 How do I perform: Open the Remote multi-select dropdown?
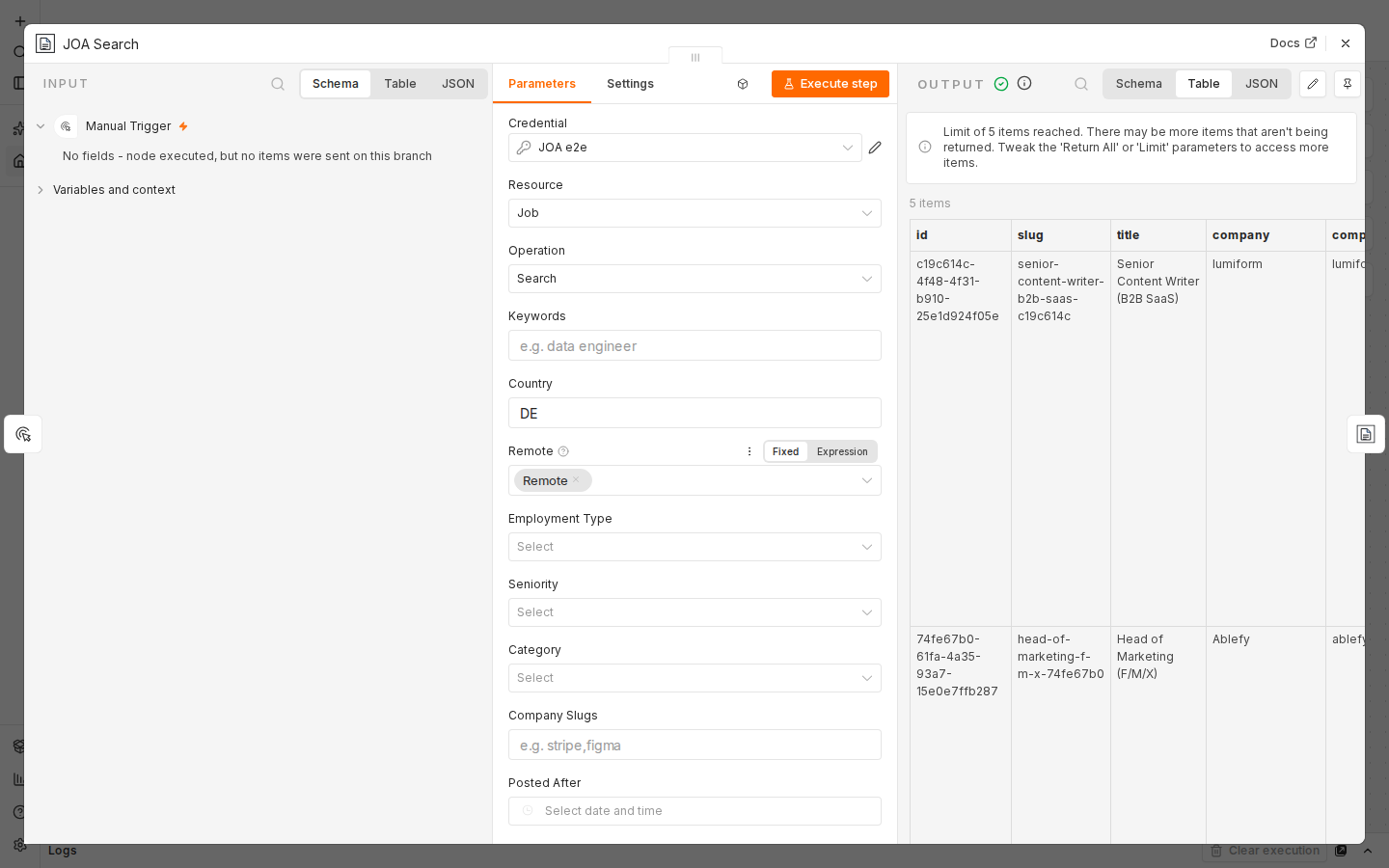tap(694, 480)
